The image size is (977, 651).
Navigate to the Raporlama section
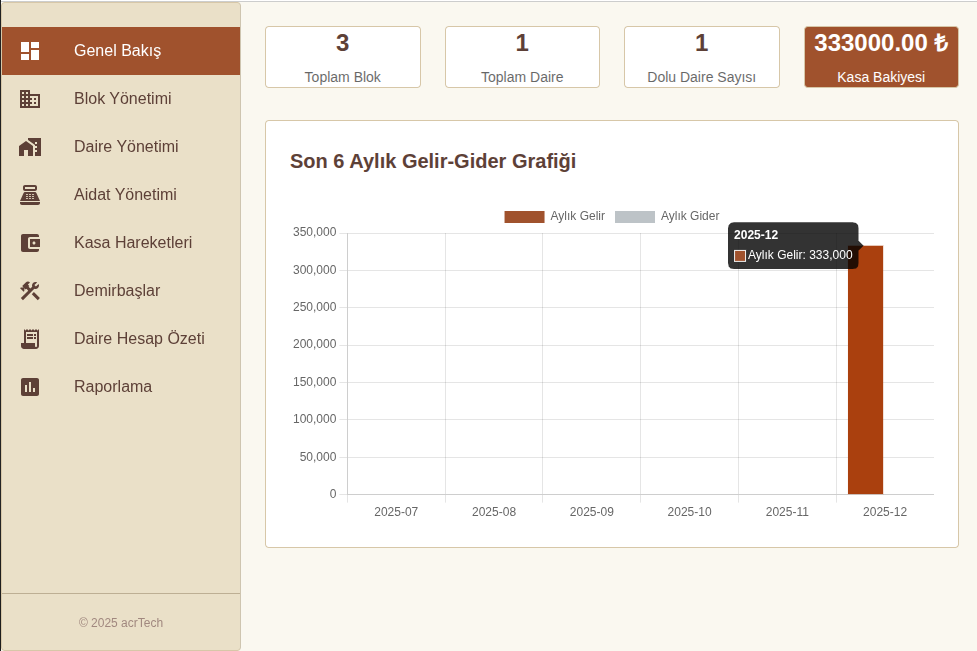[x=112, y=386]
